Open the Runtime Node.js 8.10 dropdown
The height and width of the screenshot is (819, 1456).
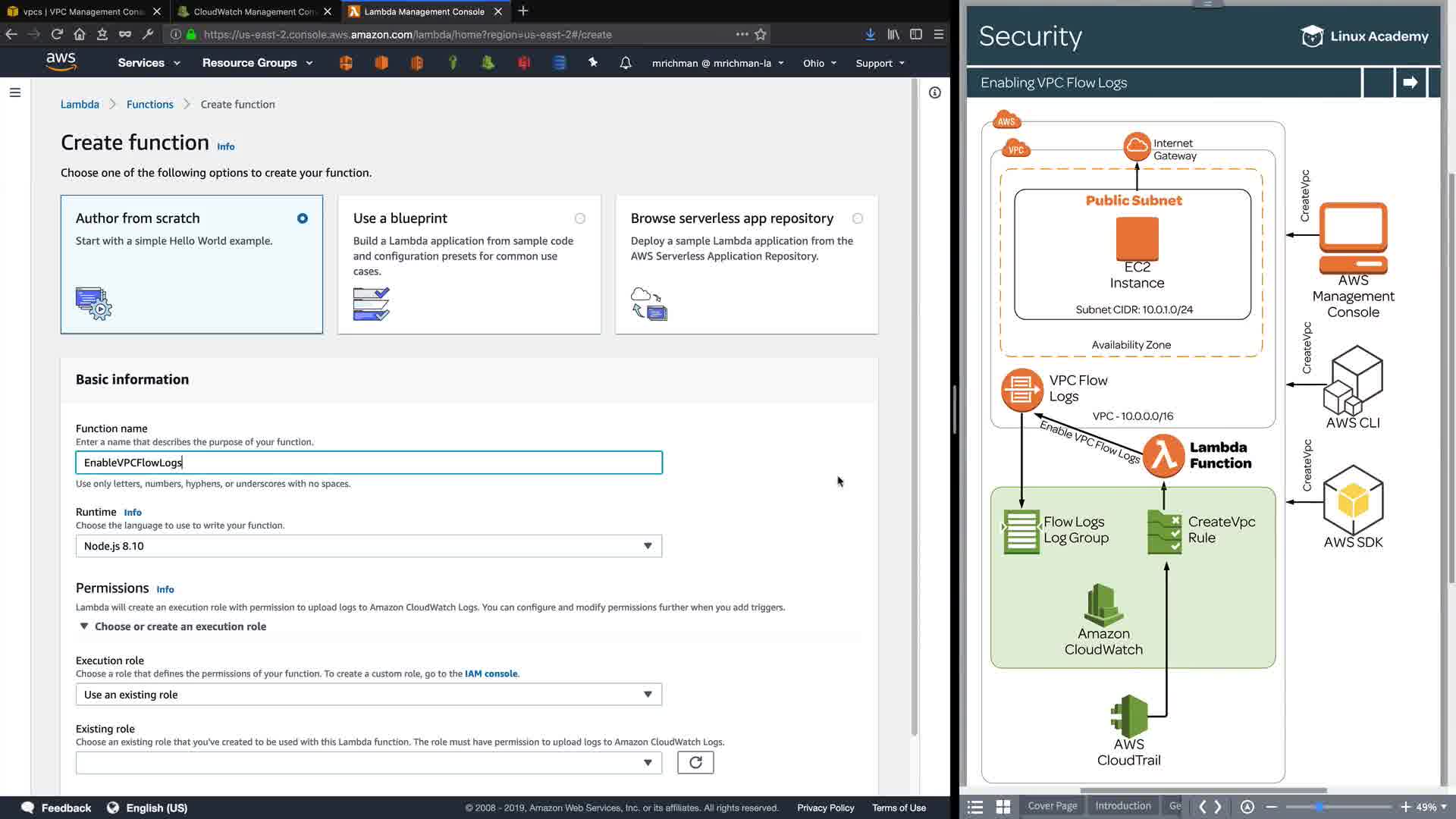coord(369,546)
